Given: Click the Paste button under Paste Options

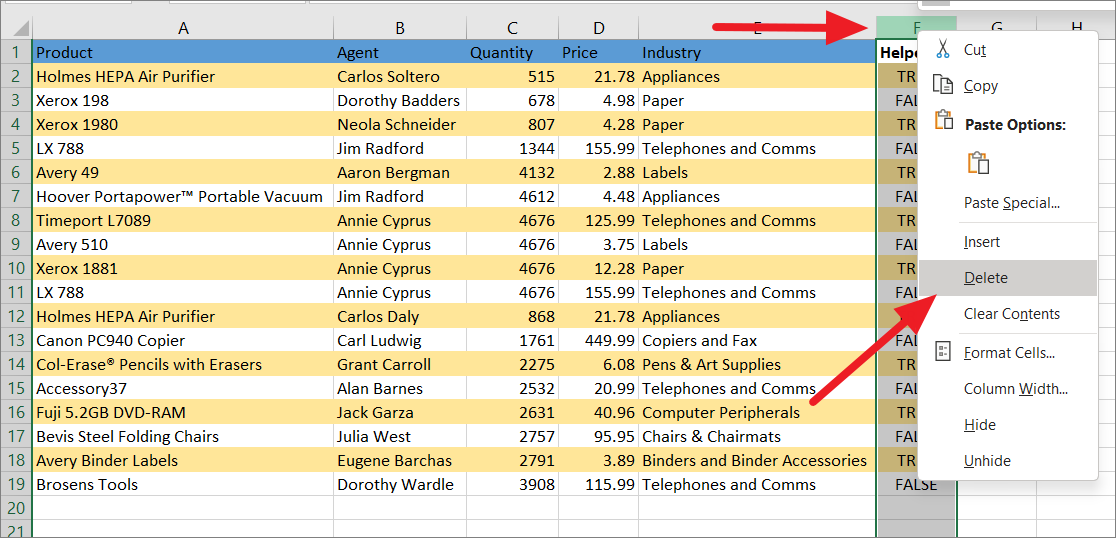Looking at the screenshot, I should (x=979, y=163).
